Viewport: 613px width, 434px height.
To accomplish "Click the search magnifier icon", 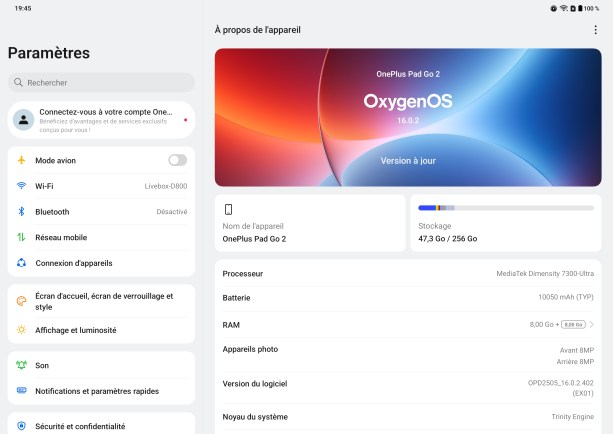I will (x=18, y=82).
